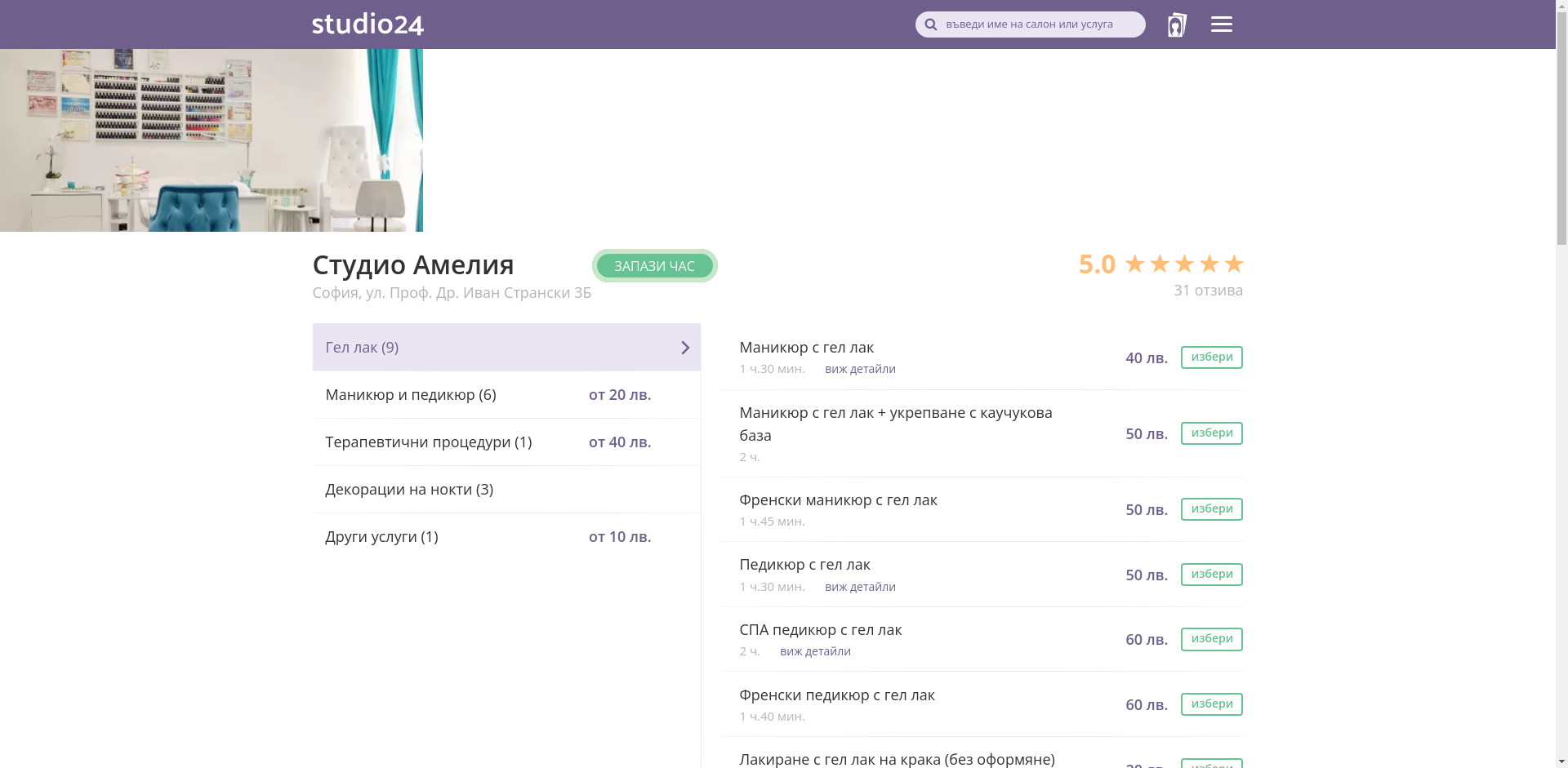
Task: Click "избери" for Френски маникюр с гел лак
Action: click(x=1211, y=508)
